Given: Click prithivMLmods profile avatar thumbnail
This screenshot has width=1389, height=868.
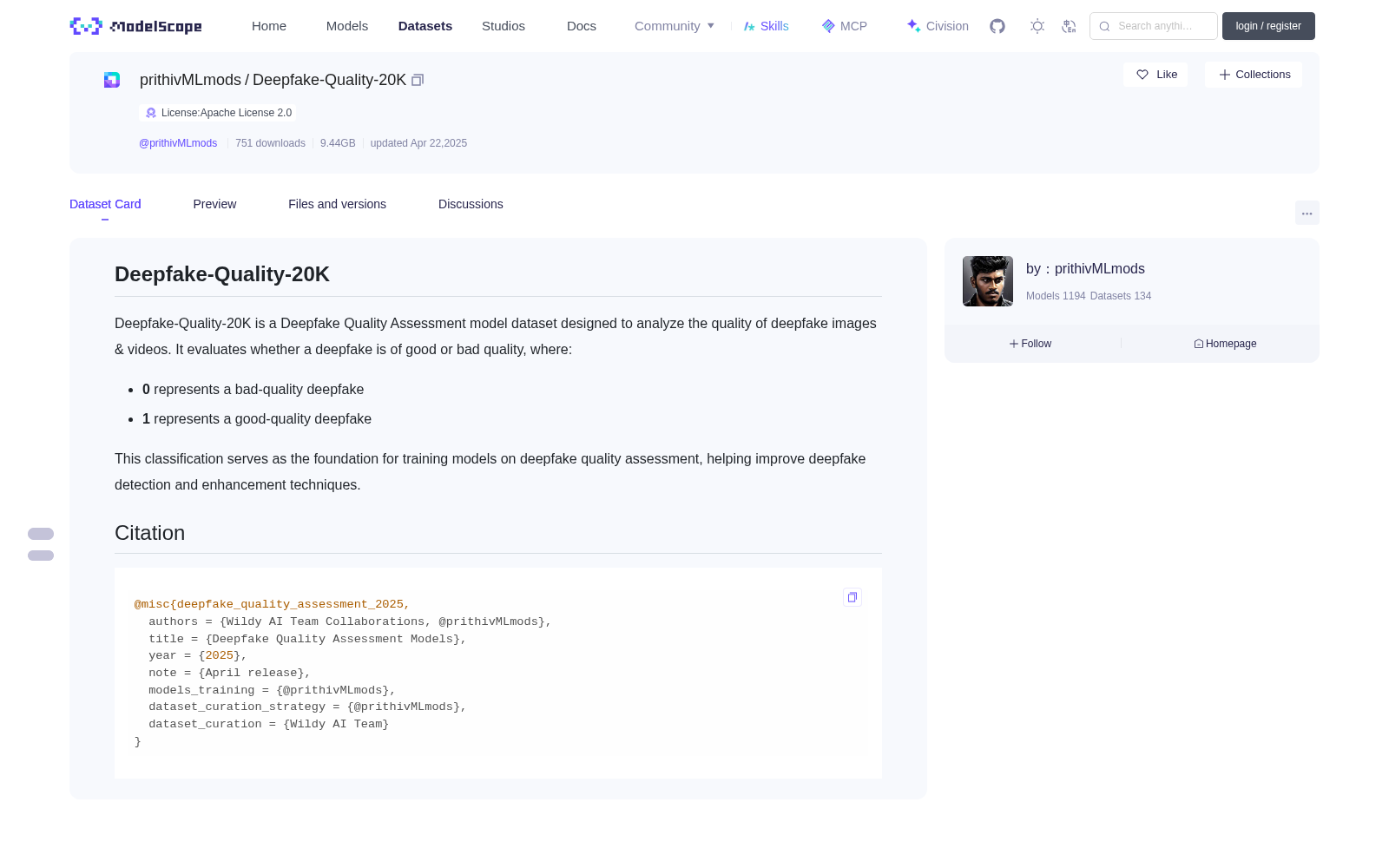Looking at the screenshot, I should [x=988, y=281].
